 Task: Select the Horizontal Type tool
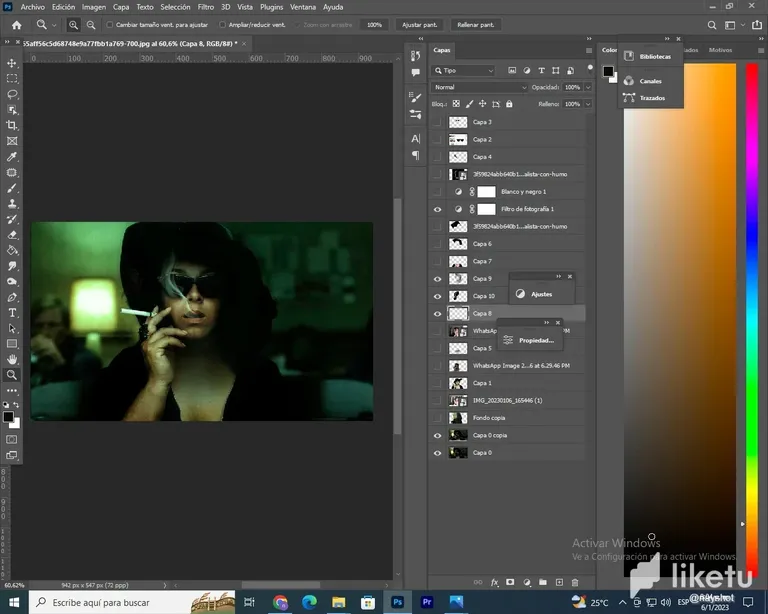click(x=12, y=313)
